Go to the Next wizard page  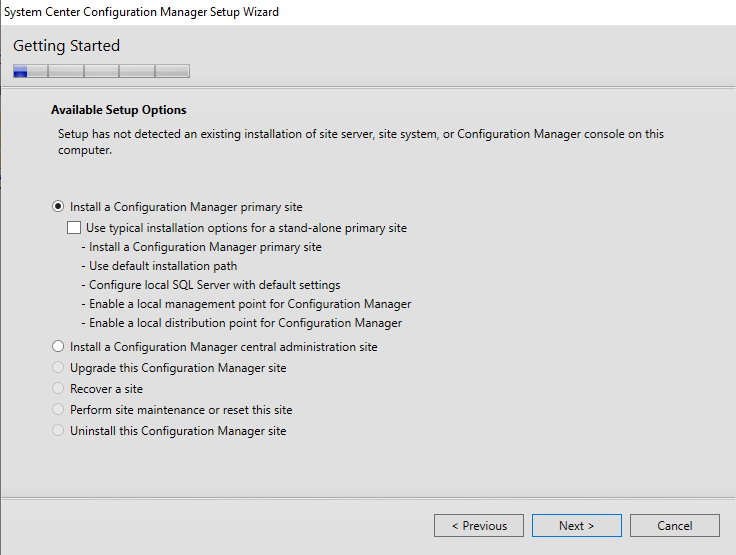[576, 525]
